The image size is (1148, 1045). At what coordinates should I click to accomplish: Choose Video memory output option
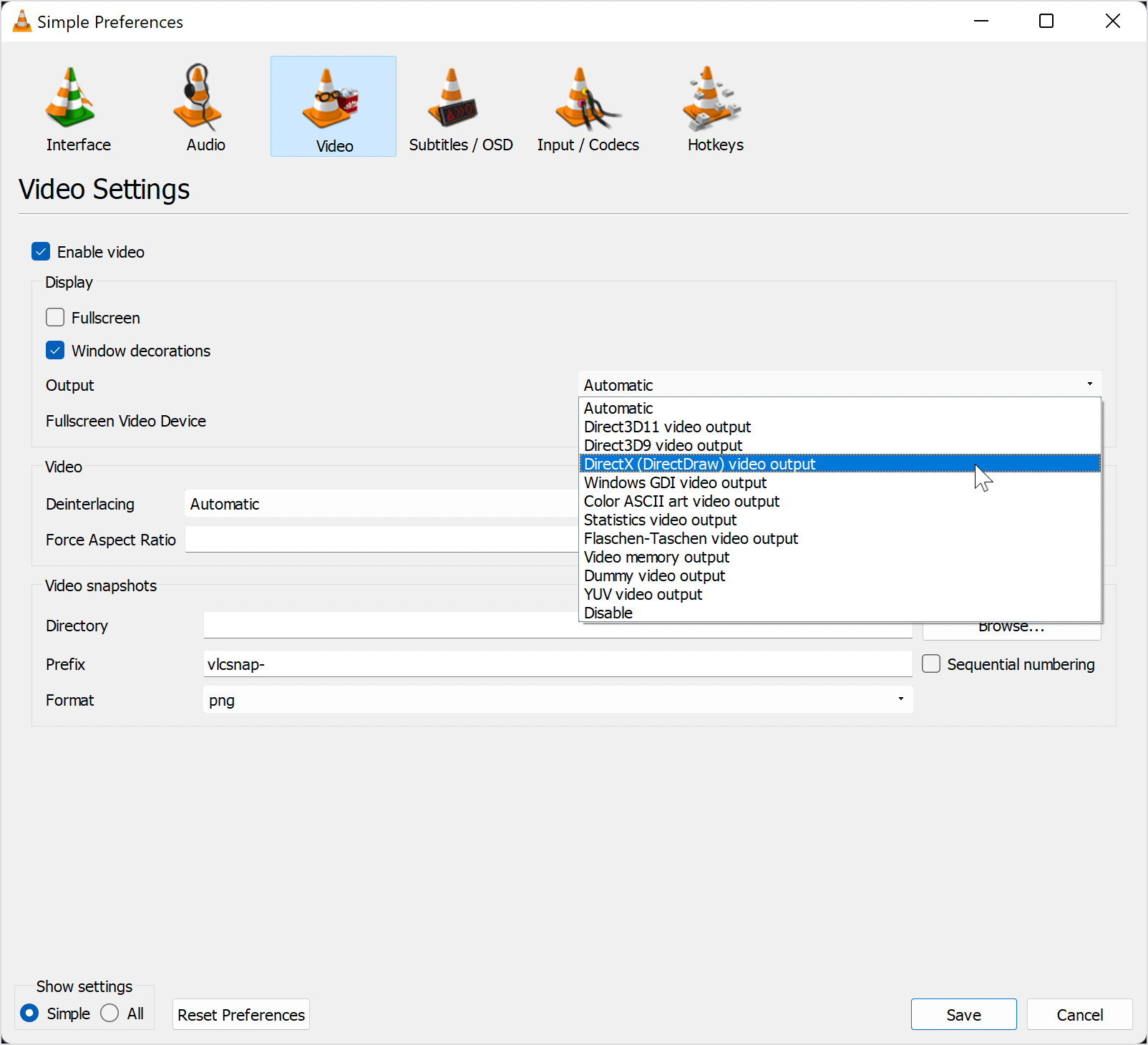point(840,557)
